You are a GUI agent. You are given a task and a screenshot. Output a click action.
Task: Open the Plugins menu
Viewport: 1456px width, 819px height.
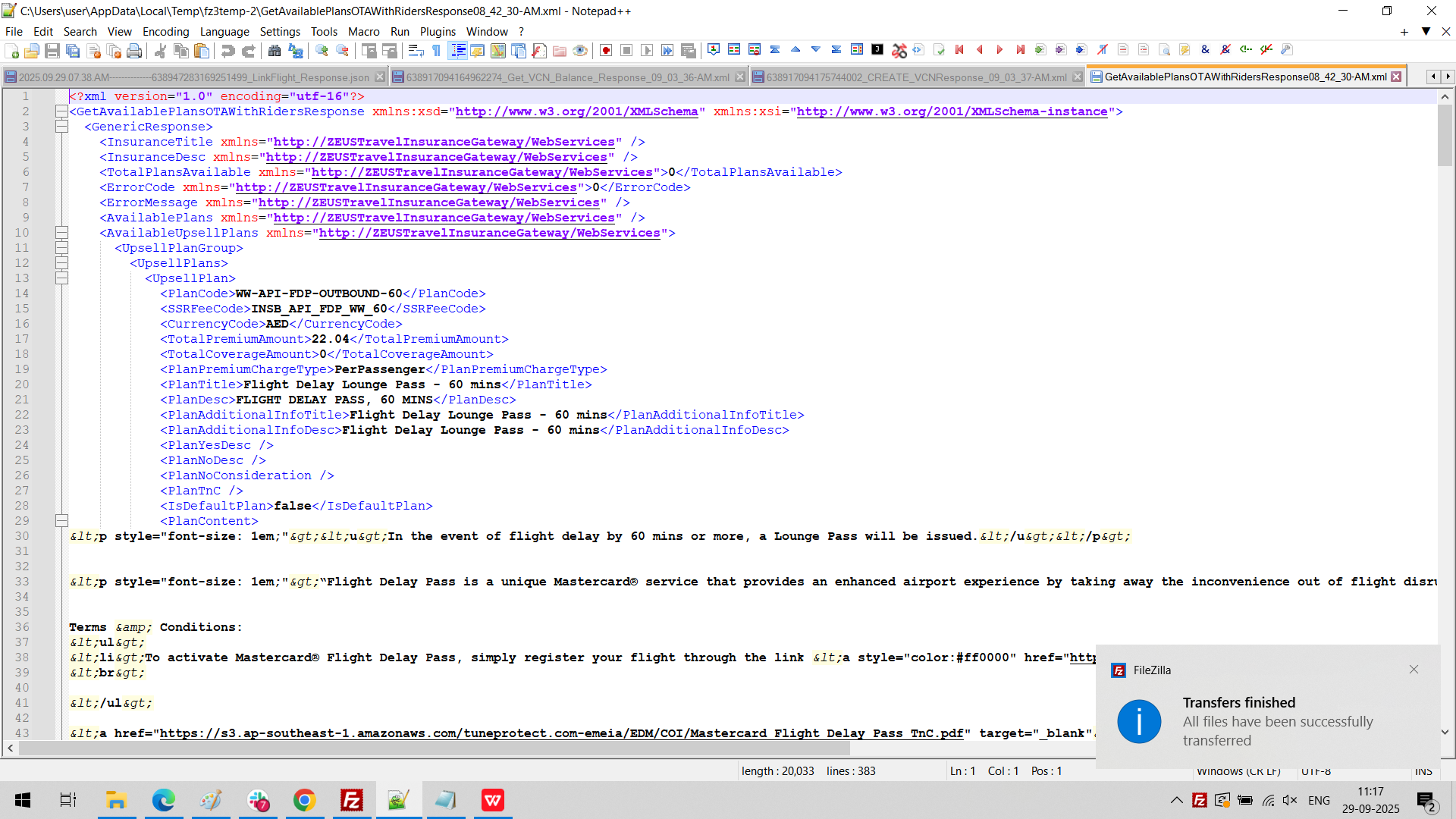pyautogui.click(x=438, y=32)
